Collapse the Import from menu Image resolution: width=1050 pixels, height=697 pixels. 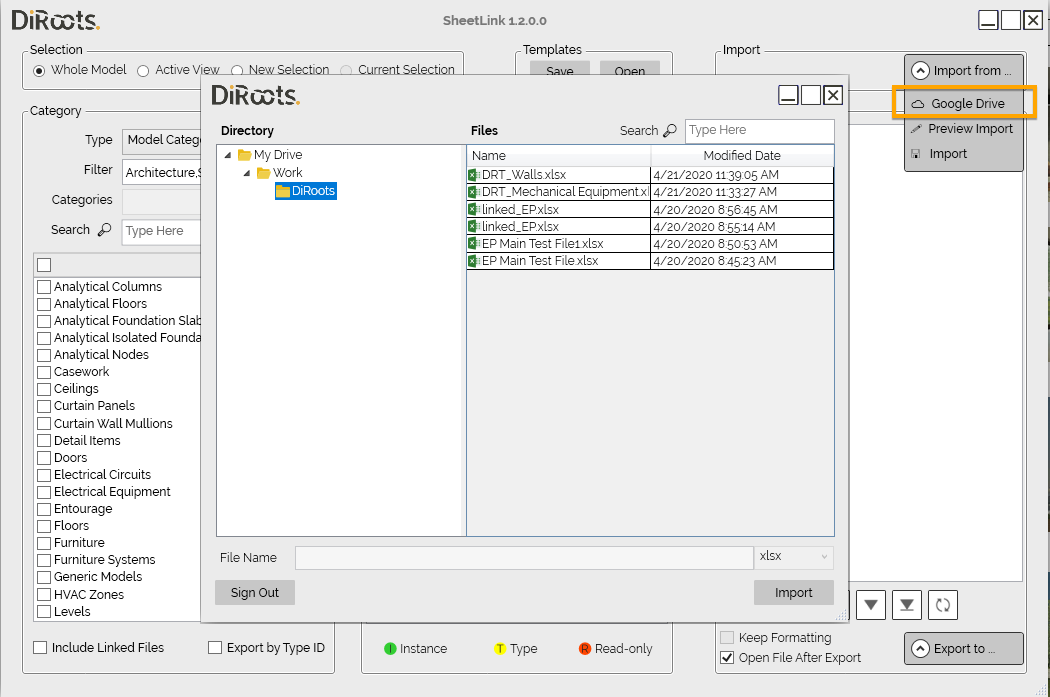[x=964, y=70]
